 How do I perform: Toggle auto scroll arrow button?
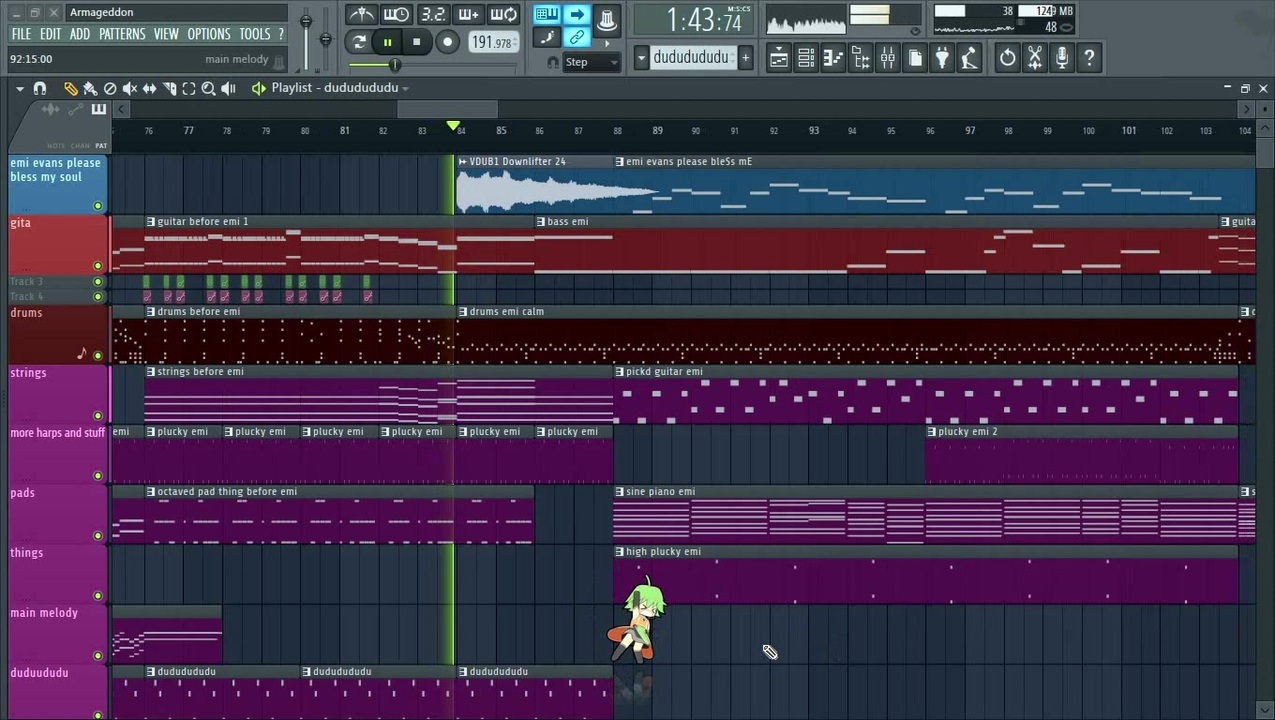(576, 15)
